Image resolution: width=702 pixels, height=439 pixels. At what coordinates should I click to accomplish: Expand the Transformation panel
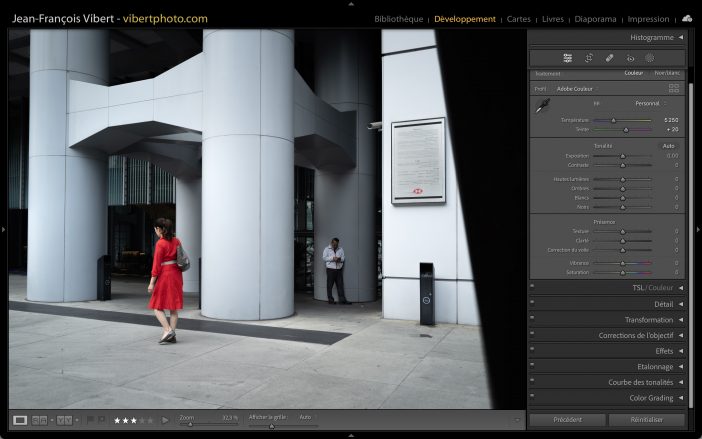(x=649, y=320)
